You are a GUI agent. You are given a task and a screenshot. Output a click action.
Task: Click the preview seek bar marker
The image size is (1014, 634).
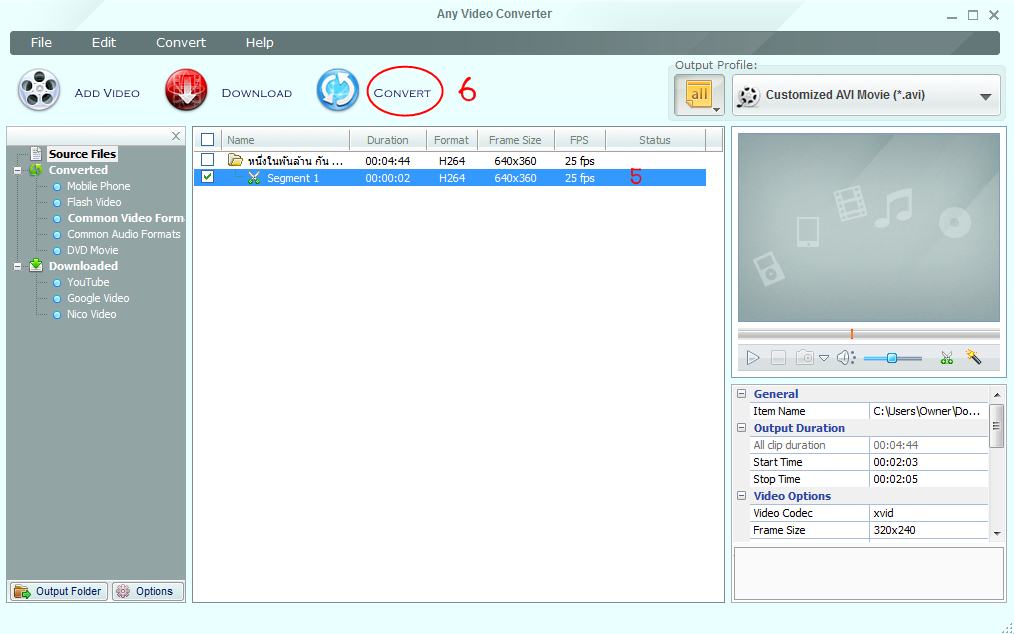tap(852, 334)
